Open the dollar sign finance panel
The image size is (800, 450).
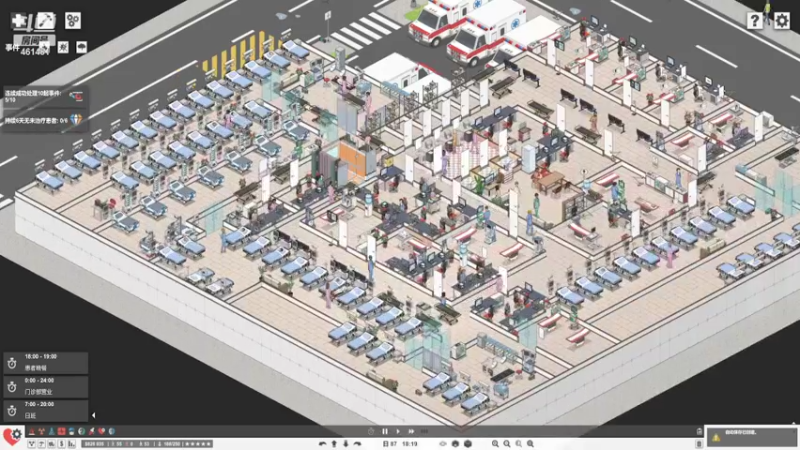click(x=61, y=444)
